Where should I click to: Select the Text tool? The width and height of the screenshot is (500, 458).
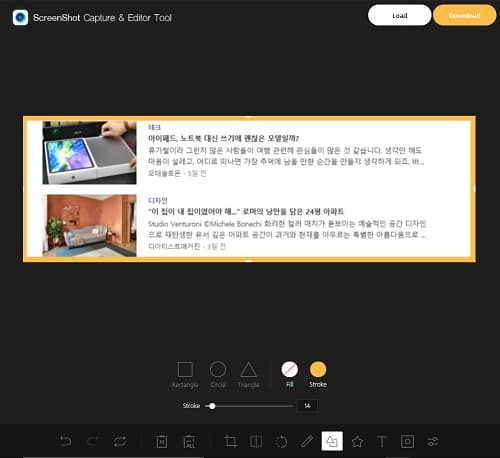(x=382, y=441)
